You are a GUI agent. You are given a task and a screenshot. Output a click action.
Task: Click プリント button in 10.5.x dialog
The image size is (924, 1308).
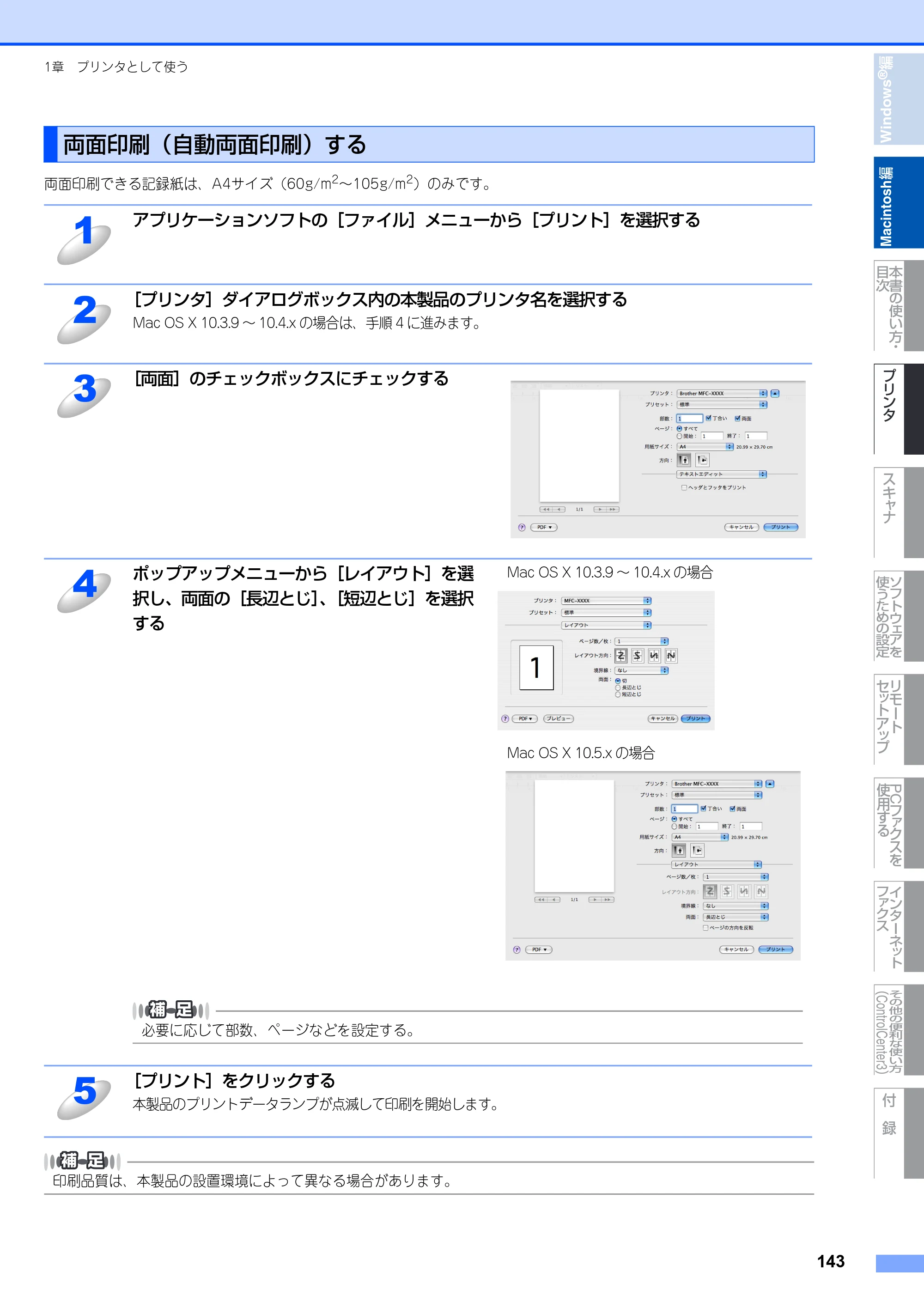[x=775, y=949]
